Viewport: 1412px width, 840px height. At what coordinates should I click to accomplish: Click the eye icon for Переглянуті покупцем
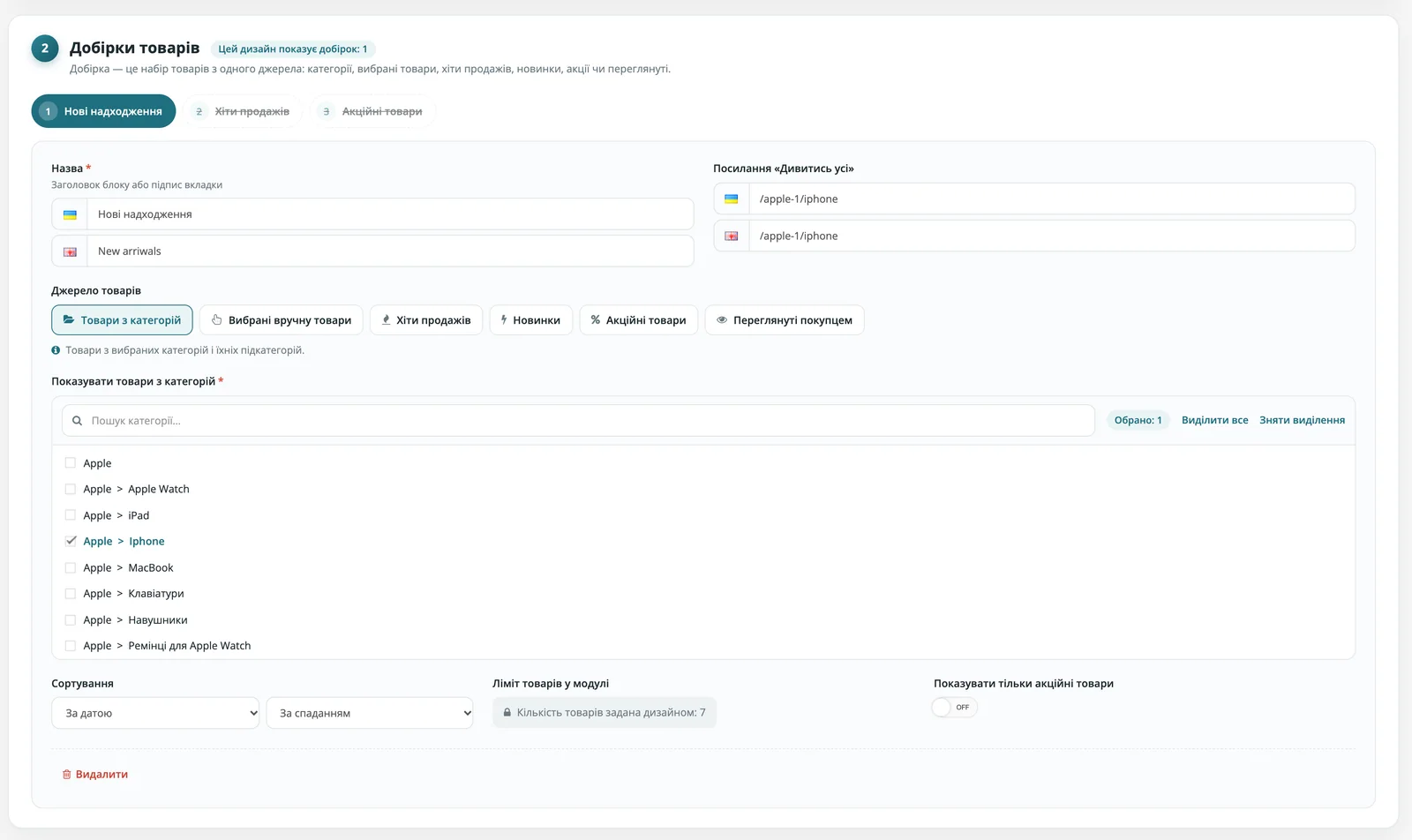coord(722,320)
